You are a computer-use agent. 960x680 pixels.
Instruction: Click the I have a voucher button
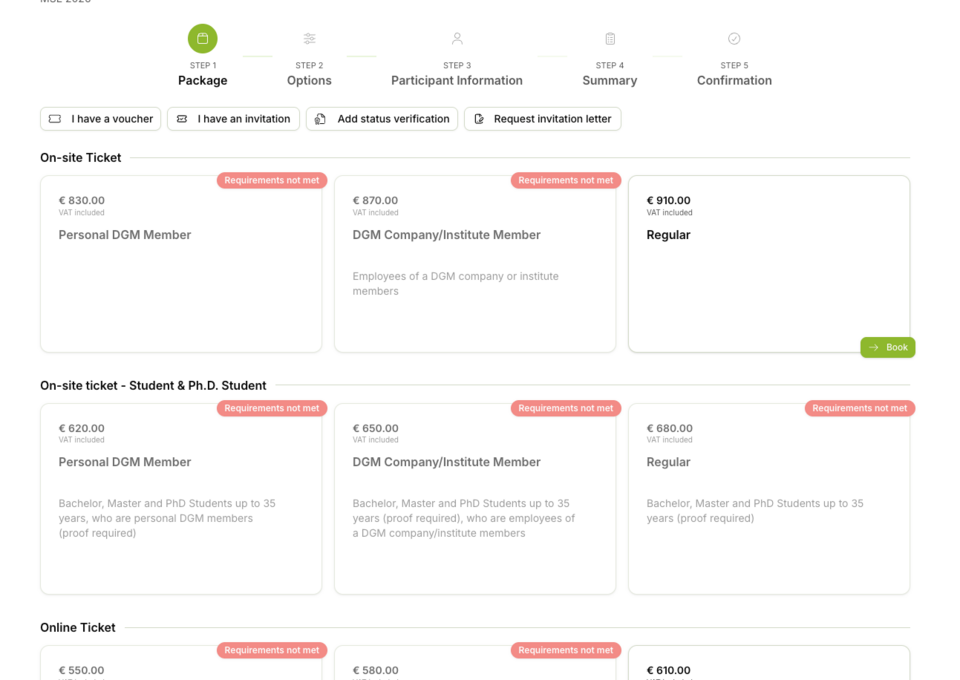point(100,119)
